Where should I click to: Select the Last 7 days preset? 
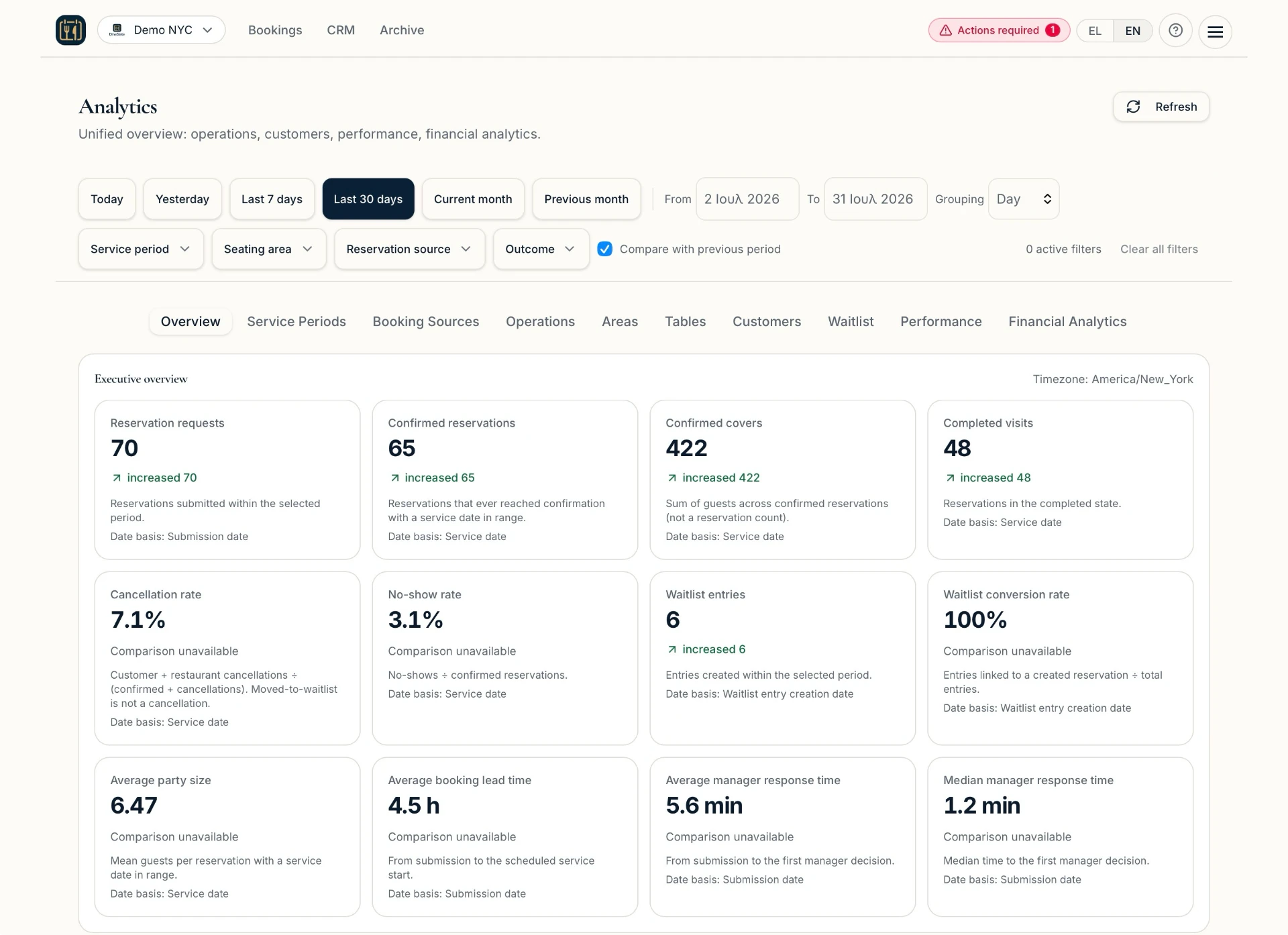272,199
